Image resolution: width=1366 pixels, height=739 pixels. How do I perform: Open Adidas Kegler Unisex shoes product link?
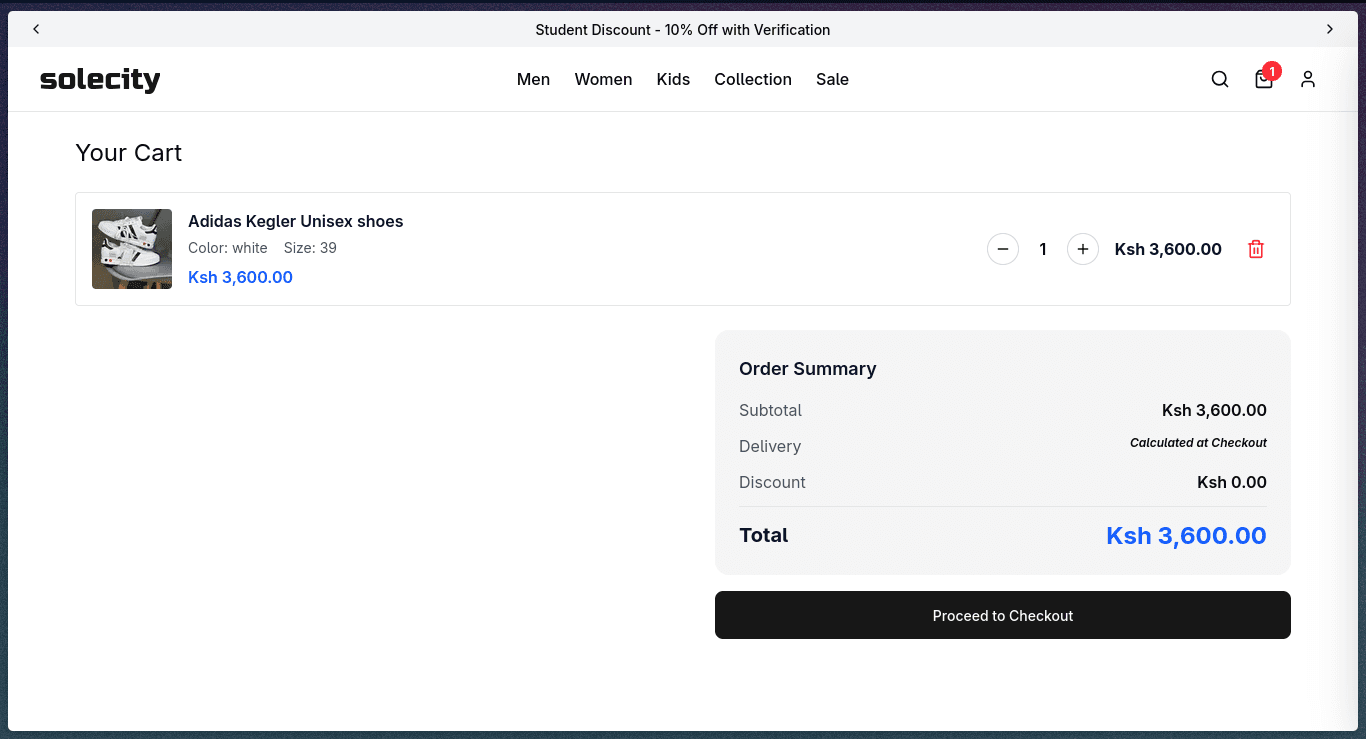click(296, 221)
